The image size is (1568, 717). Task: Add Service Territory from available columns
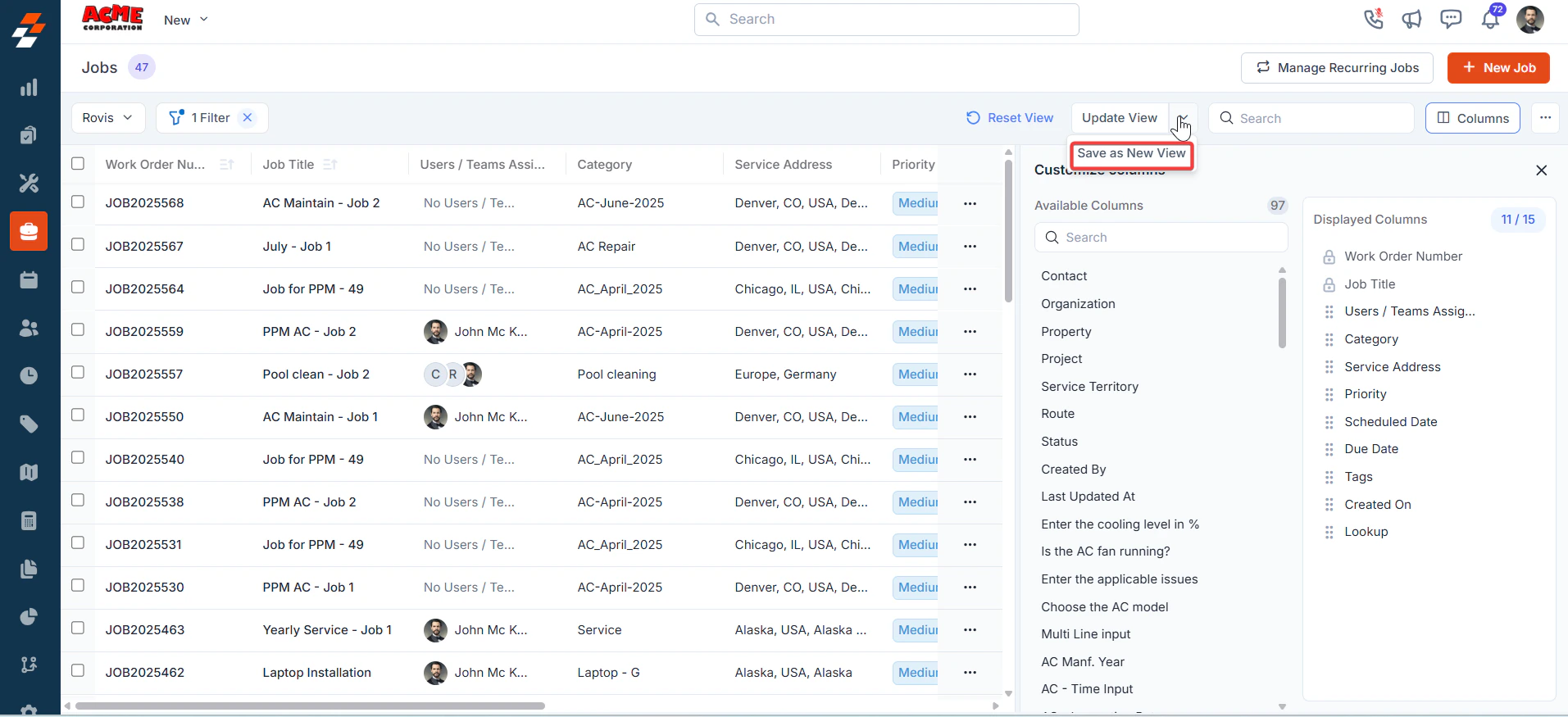(x=1089, y=386)
